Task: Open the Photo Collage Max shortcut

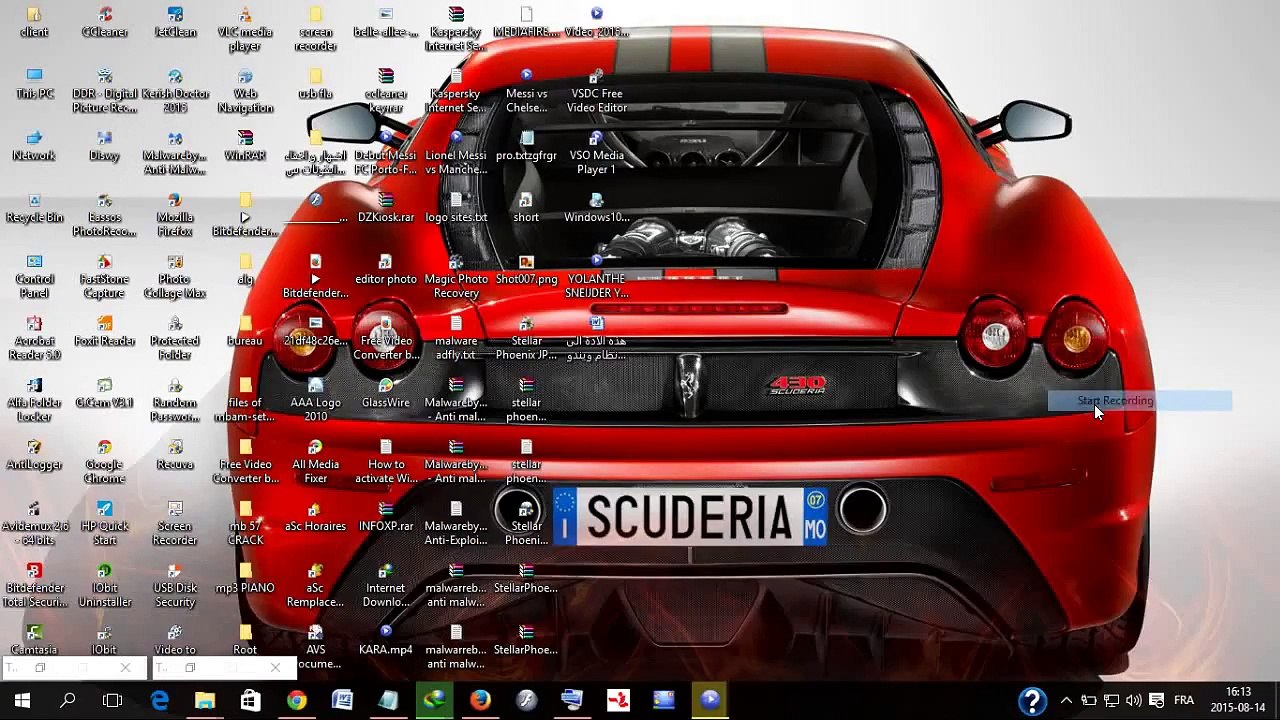Action: pyautogui.click(x=175, y=278)
